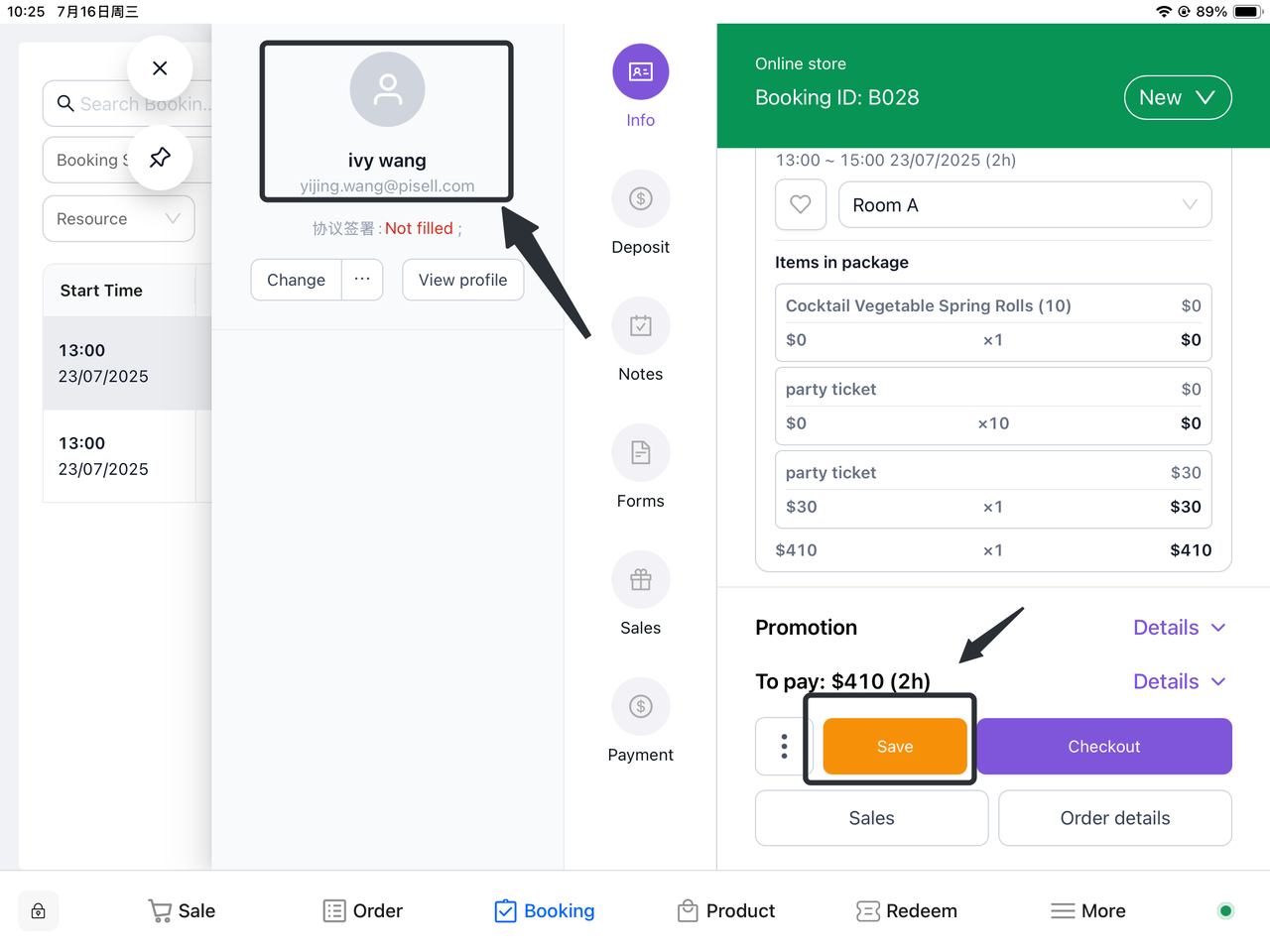Switch to the Redeem tab
Image resolution: width=1270 pixels, height=952 pixels.
coord(907,911)
